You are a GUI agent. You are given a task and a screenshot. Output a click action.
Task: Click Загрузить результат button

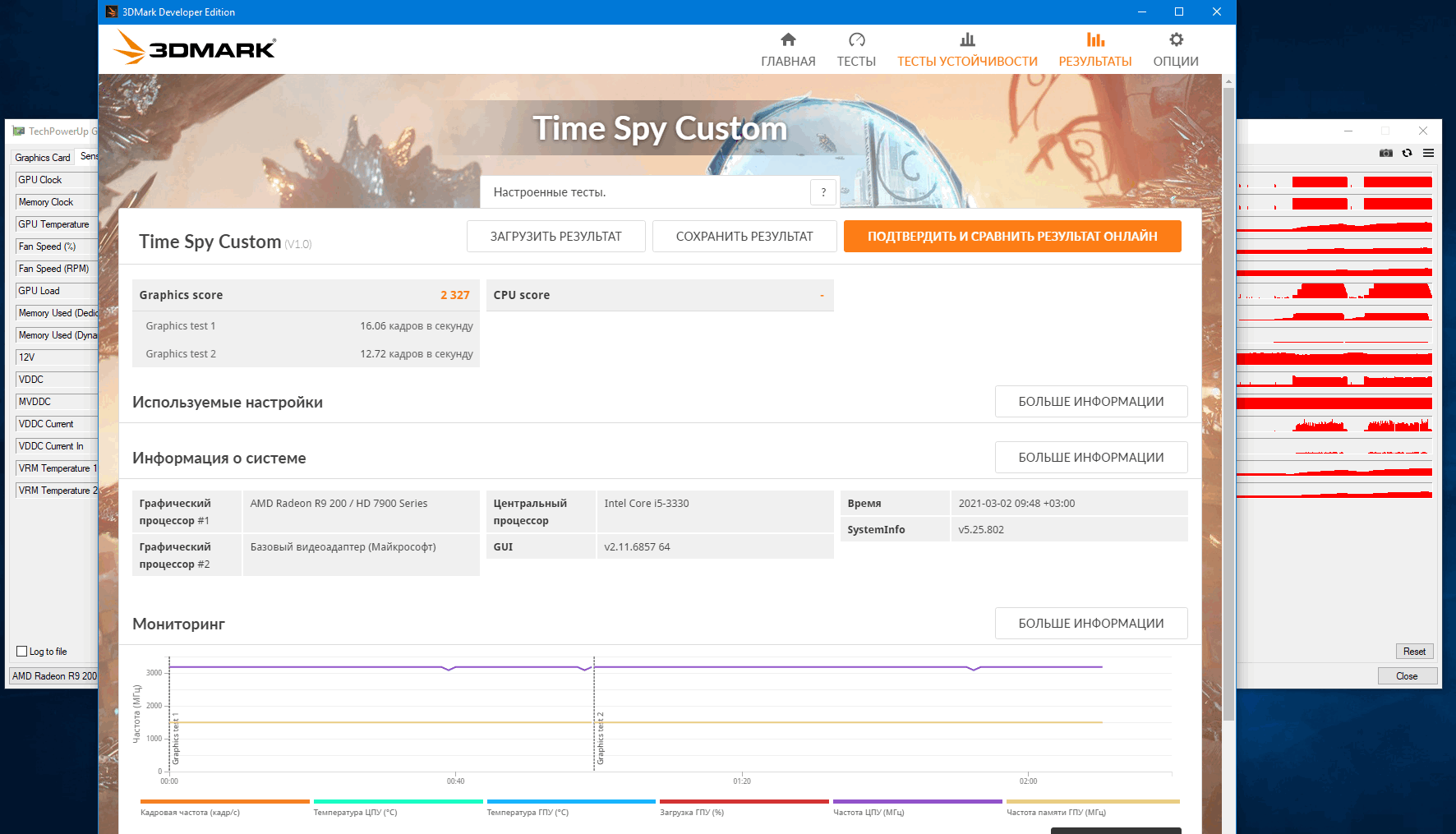point(556,237)
